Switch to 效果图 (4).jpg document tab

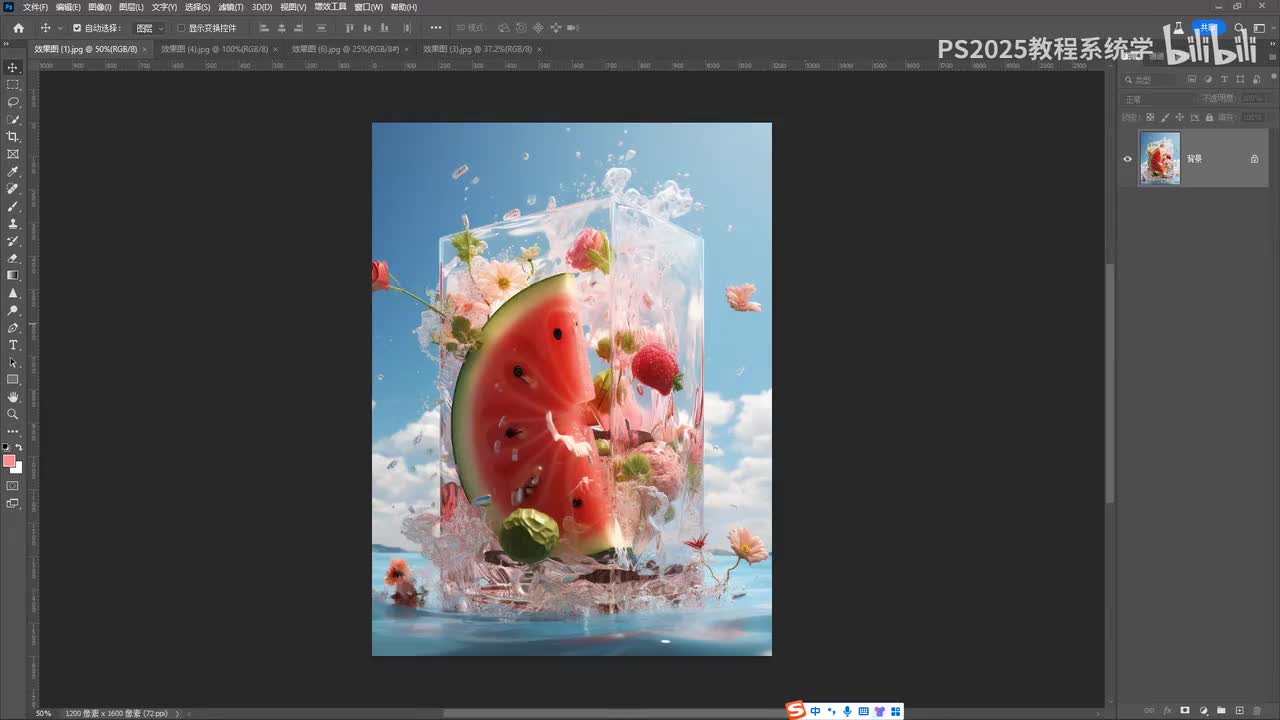tap(214, 48)
